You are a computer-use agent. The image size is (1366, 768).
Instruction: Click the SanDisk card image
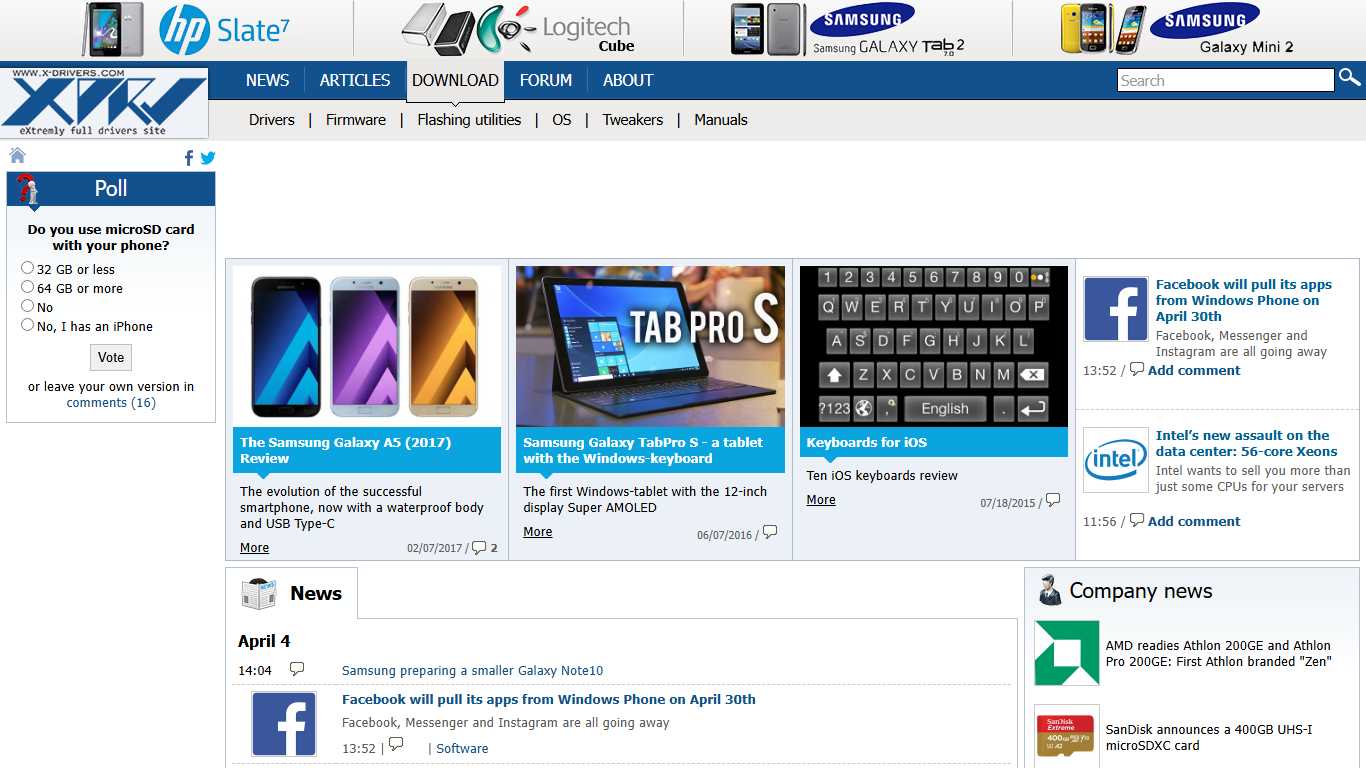(1067, 736)
